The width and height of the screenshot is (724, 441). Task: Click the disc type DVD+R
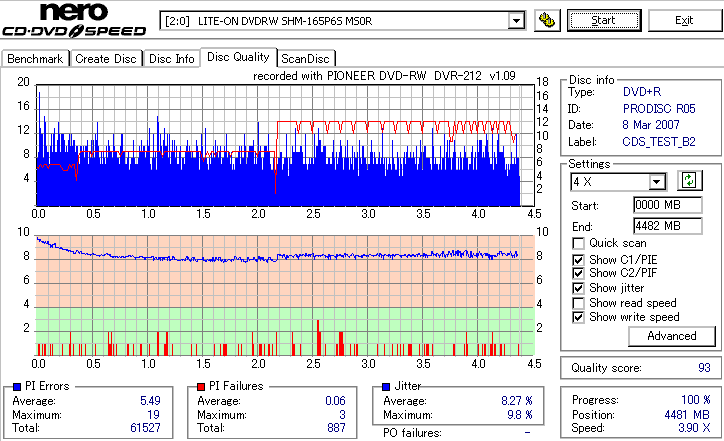[642, 92]
